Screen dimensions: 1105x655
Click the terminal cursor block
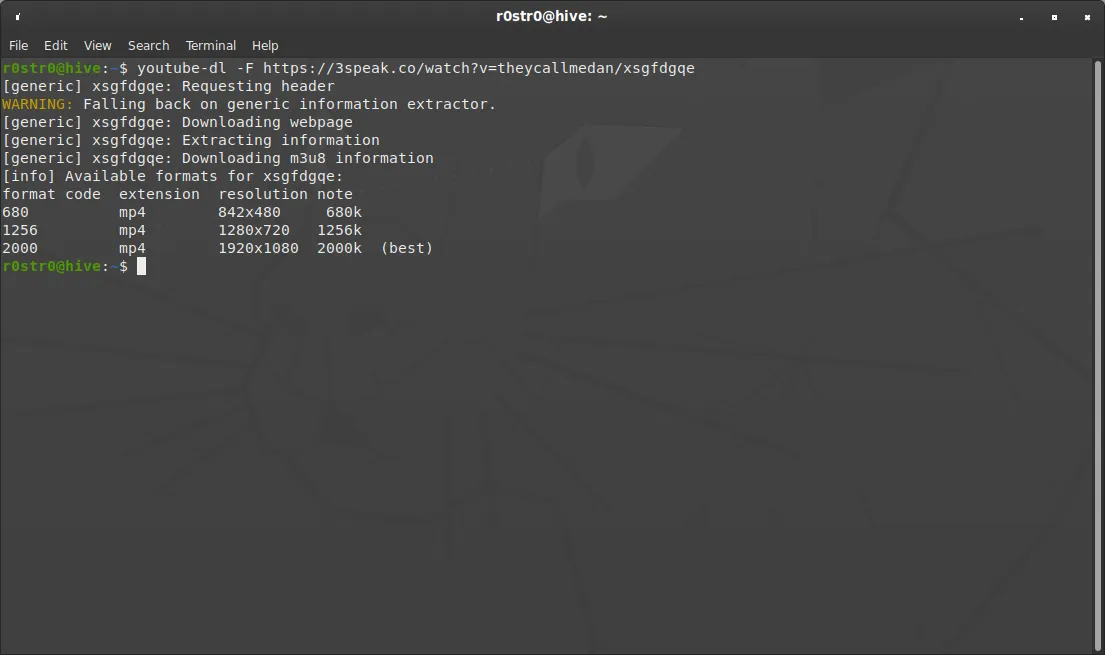pyautogui.click(x=142, y=267)
